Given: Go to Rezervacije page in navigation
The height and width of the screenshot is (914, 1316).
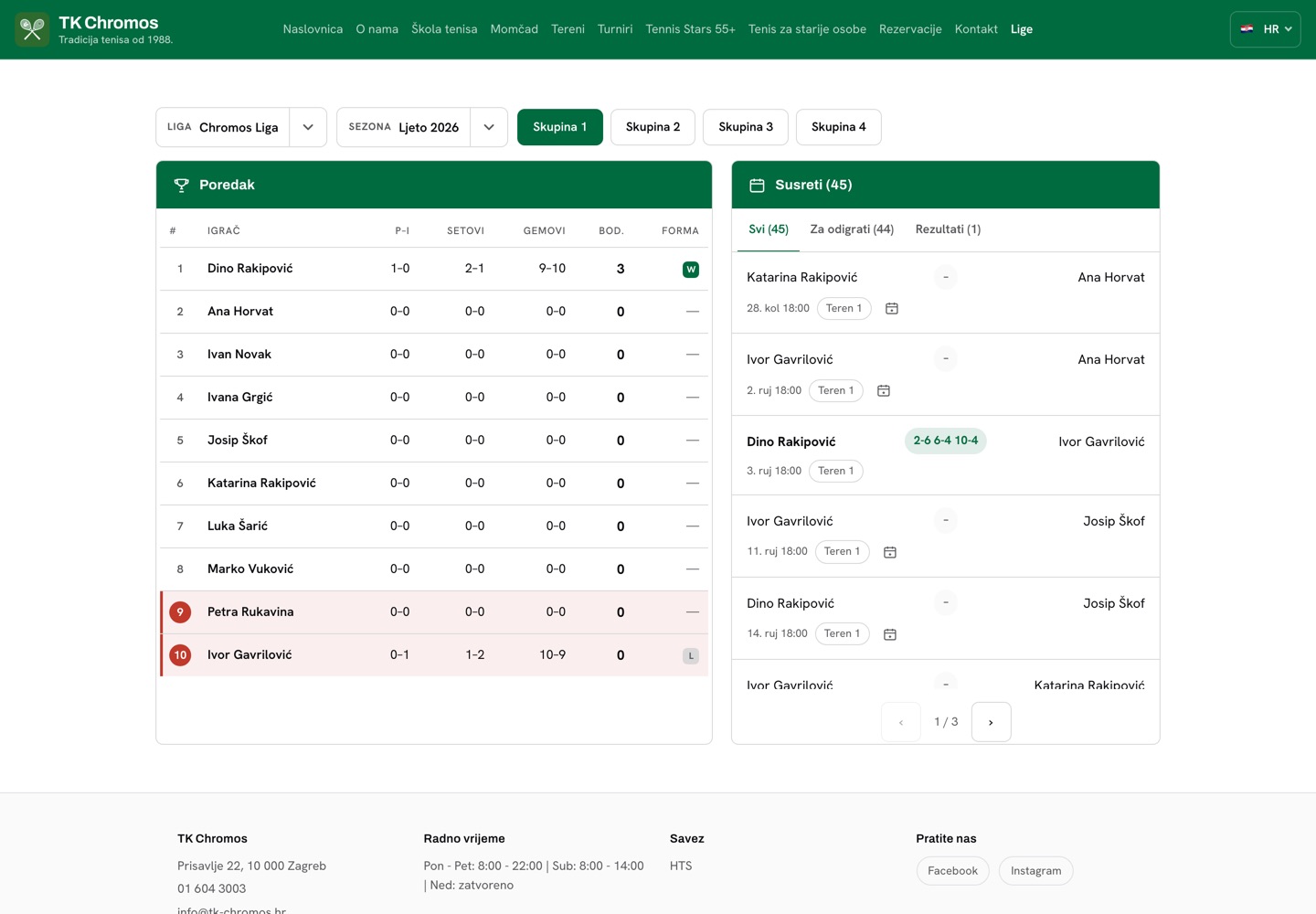Looking at the screenshot, I should click(x=910, y=29).
